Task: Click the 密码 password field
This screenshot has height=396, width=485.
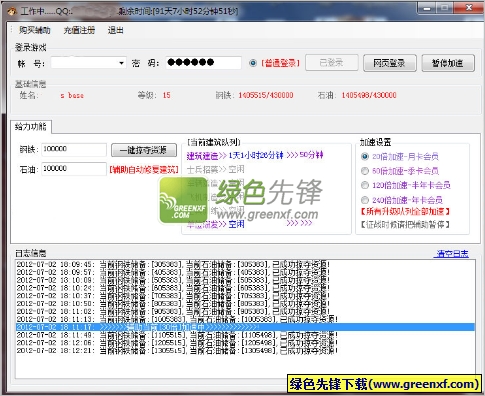Action: pyautogui.click(x=203, y=63)
